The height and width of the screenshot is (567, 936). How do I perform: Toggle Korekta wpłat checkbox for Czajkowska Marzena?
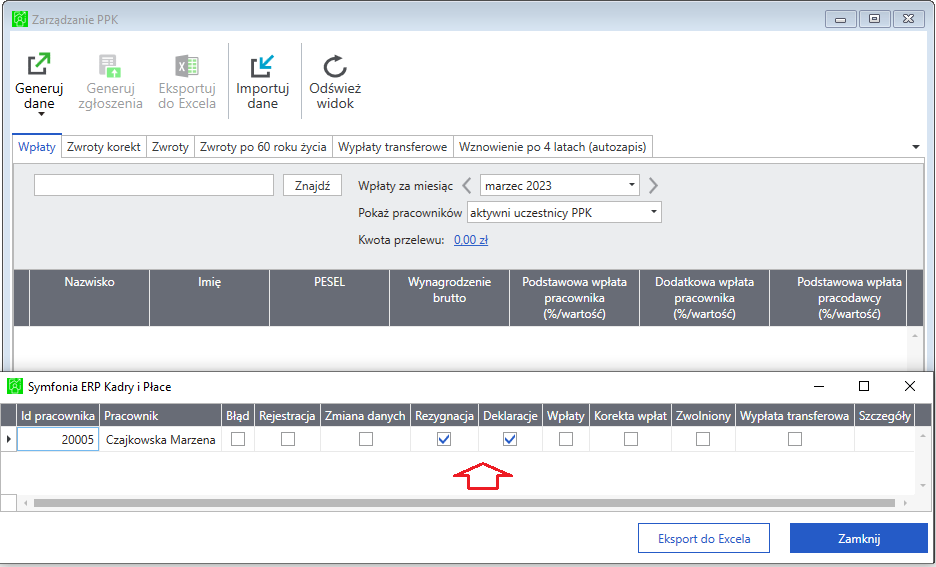tap(631, 439)
